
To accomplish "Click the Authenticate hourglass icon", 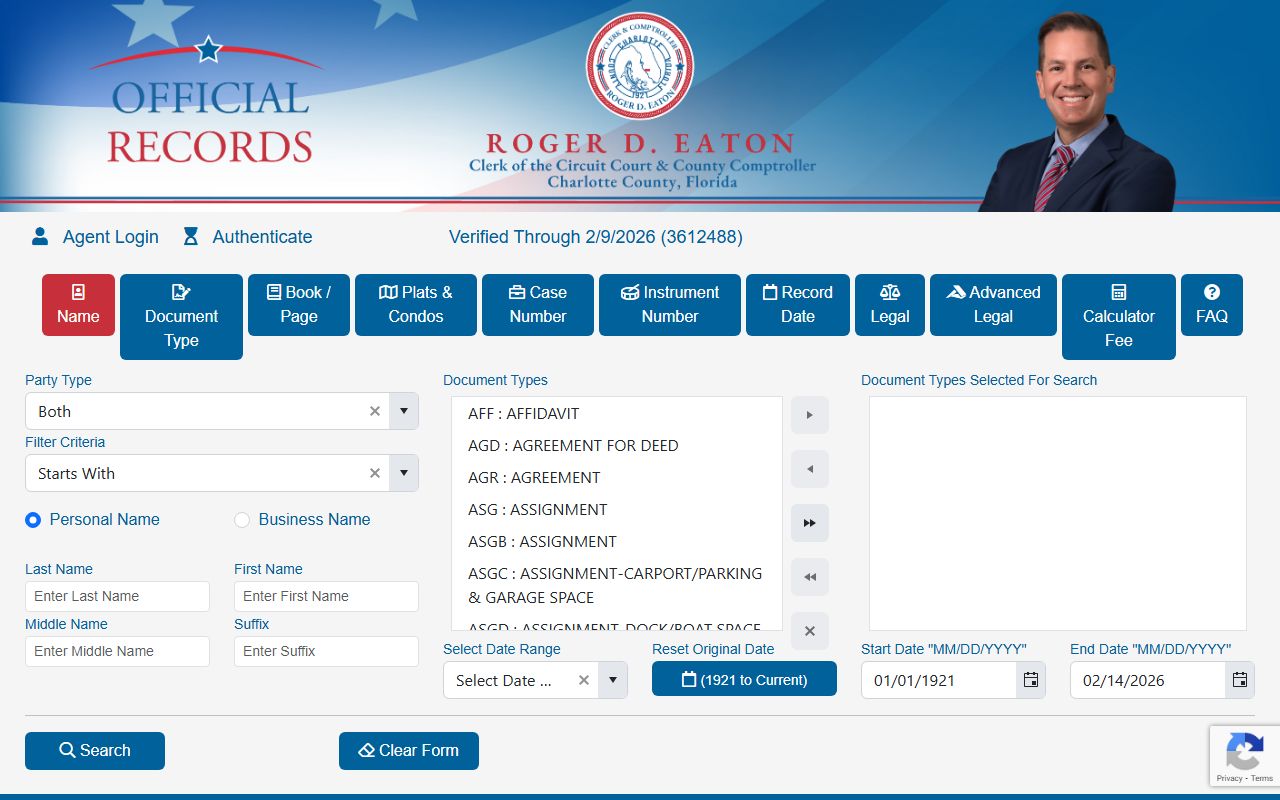I will [191, 236].
